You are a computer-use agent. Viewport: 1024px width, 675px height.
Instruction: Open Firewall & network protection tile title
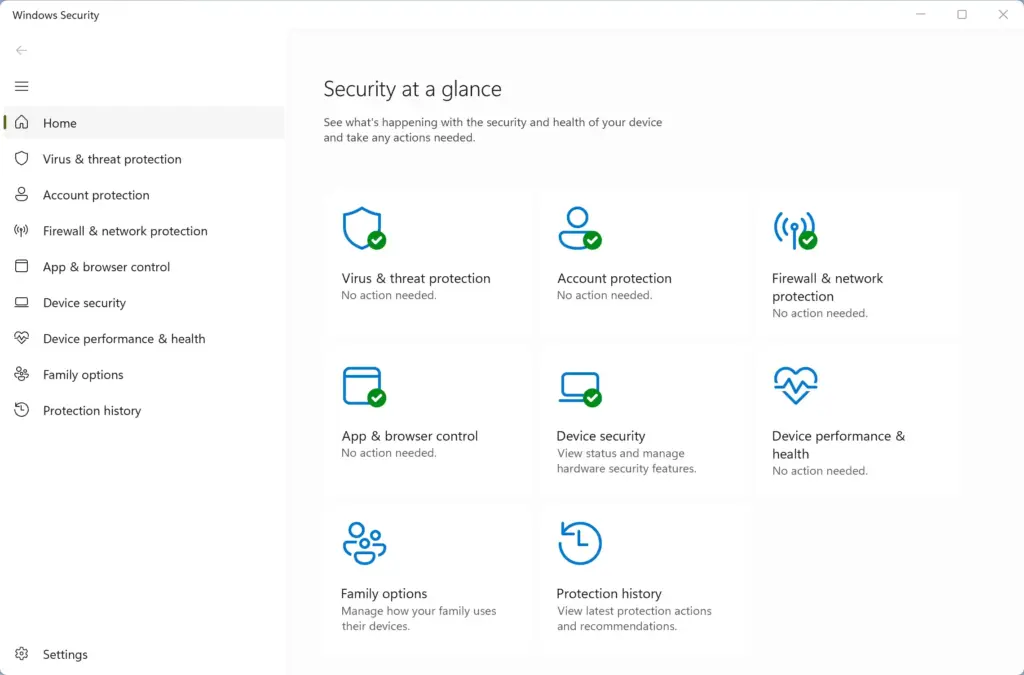[827, 287]
